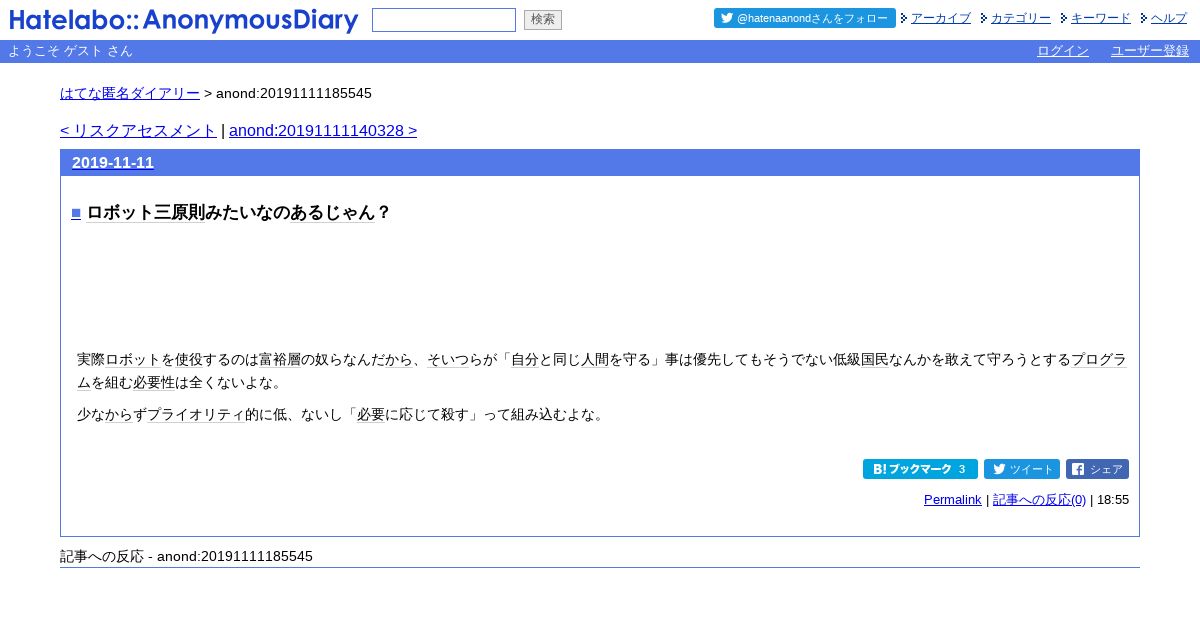
Task: Open the Permalink of this entry
Action: pos(953,500)
